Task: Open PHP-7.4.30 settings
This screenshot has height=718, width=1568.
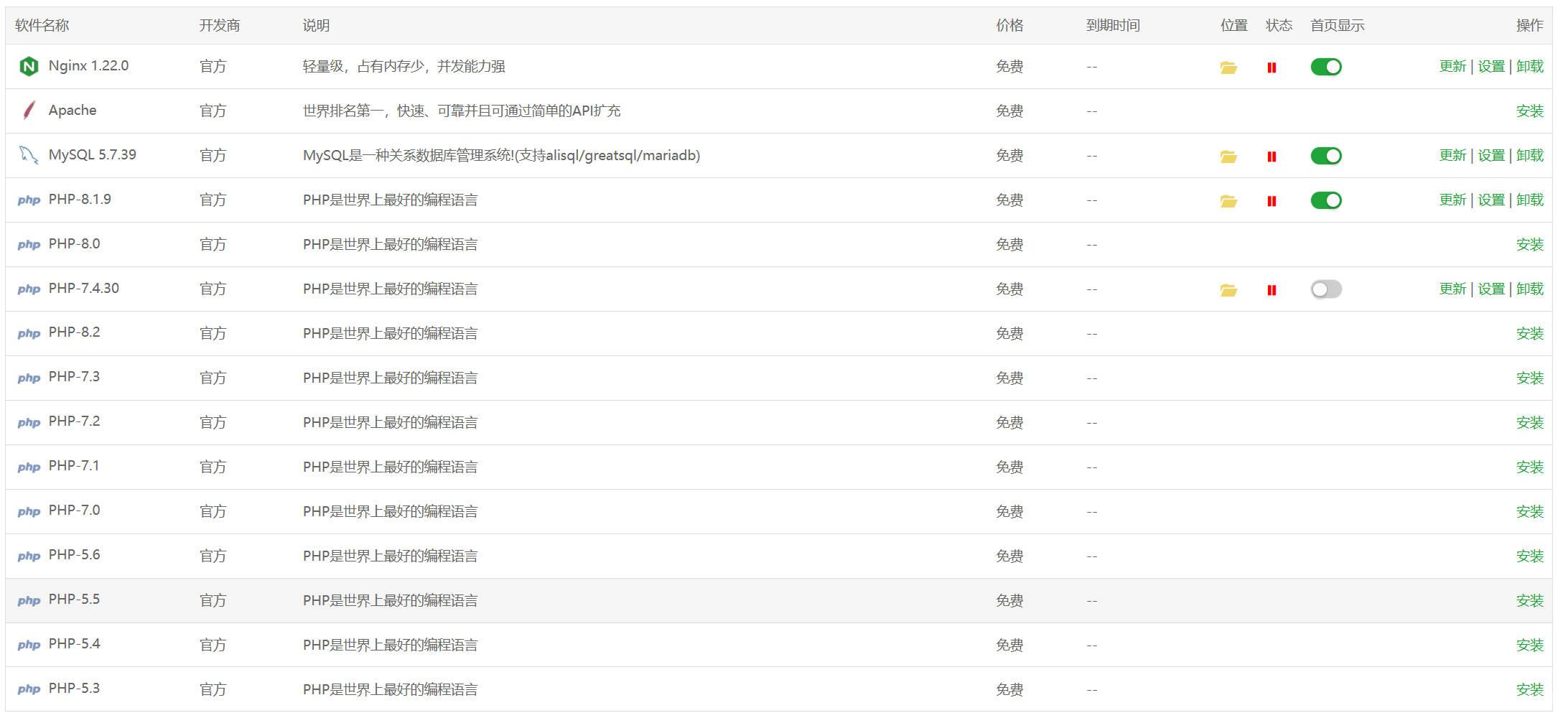Action: [1491, 289]
